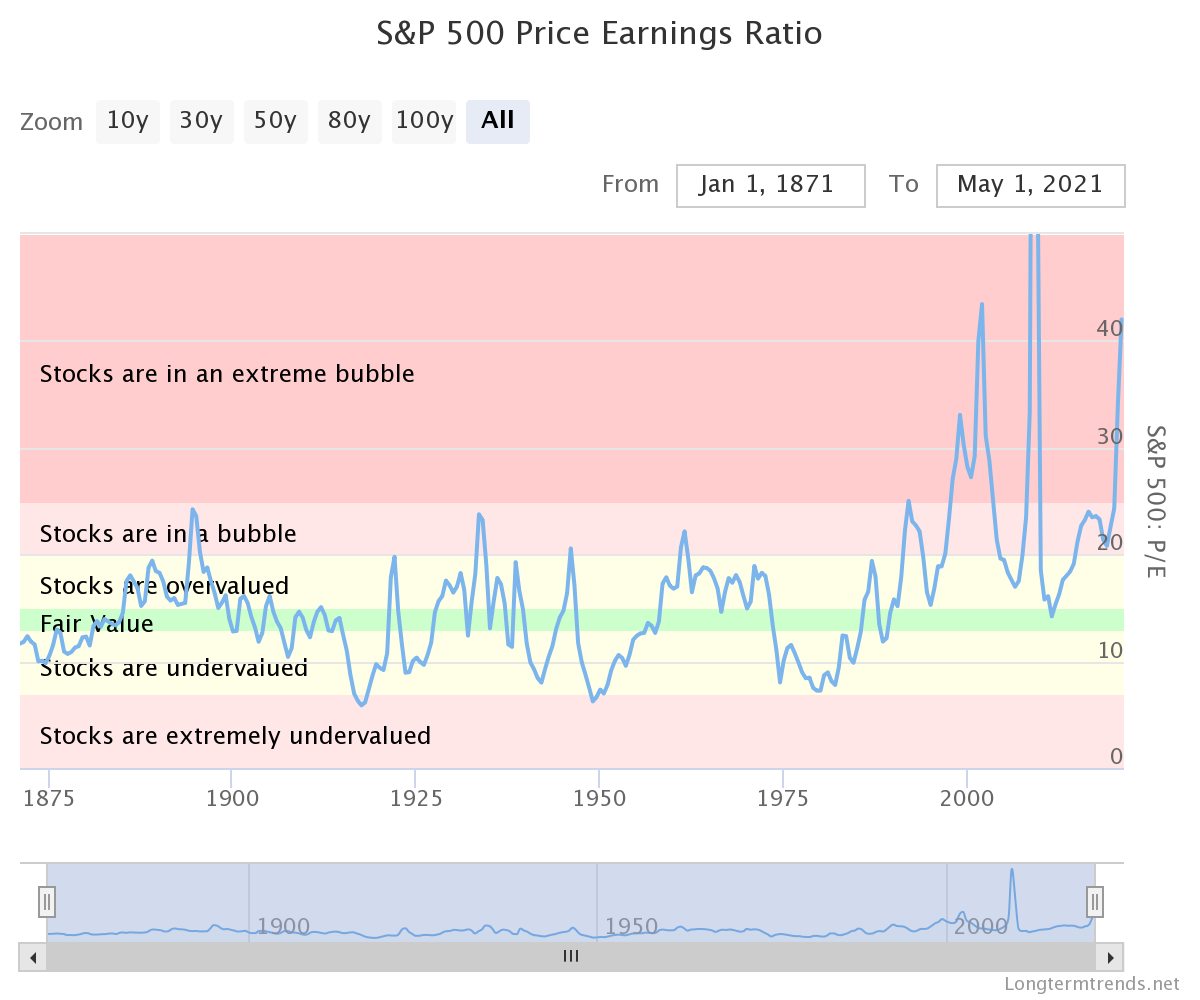Zoom chart to 100y
This screenshot has height=1000, width=1200.
click(x=424, y=121)
